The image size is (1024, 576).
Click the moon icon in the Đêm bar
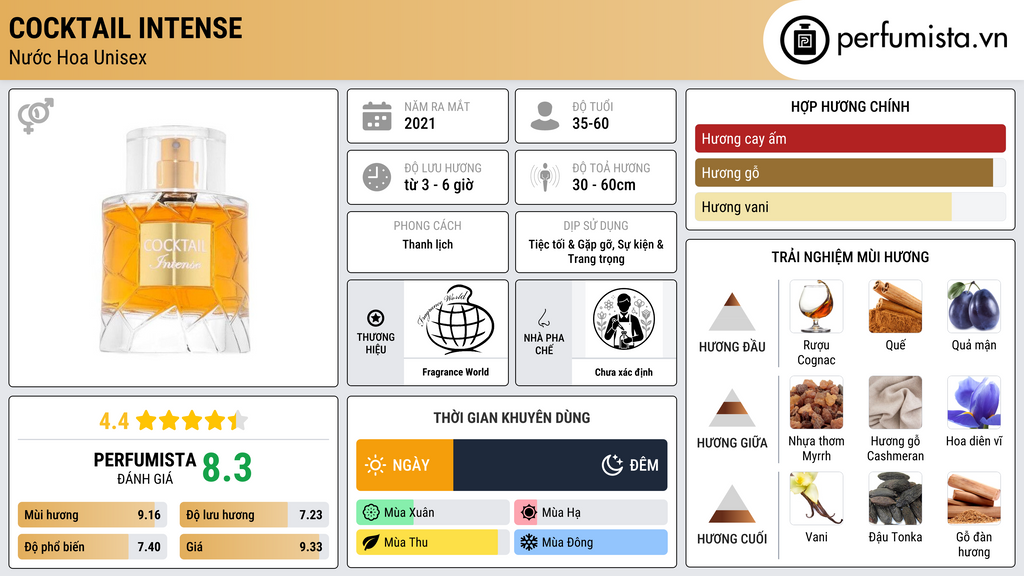[612, 465]
